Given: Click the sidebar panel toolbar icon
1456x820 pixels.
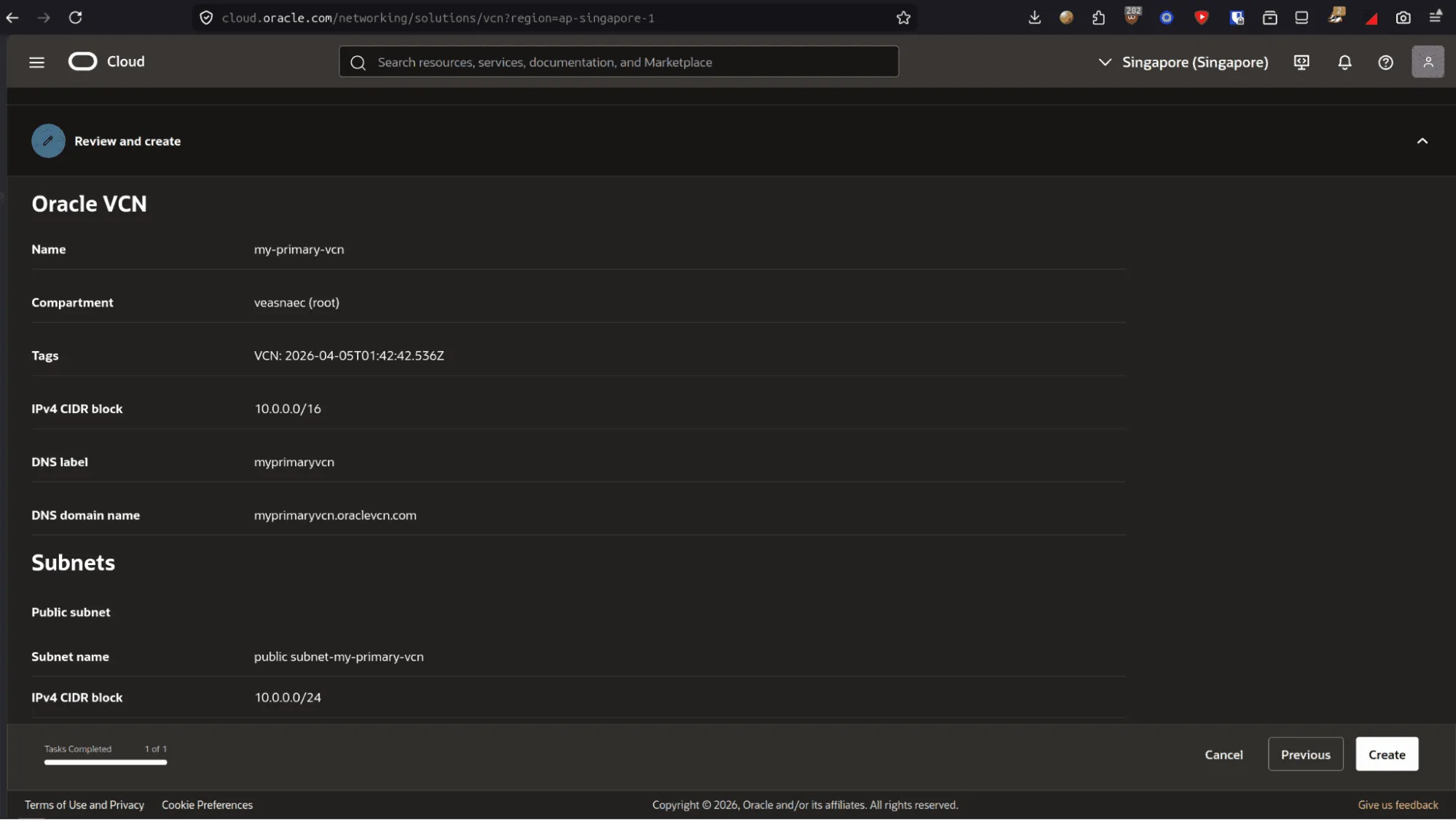Looking at the screenshot, I should 1302,17.
